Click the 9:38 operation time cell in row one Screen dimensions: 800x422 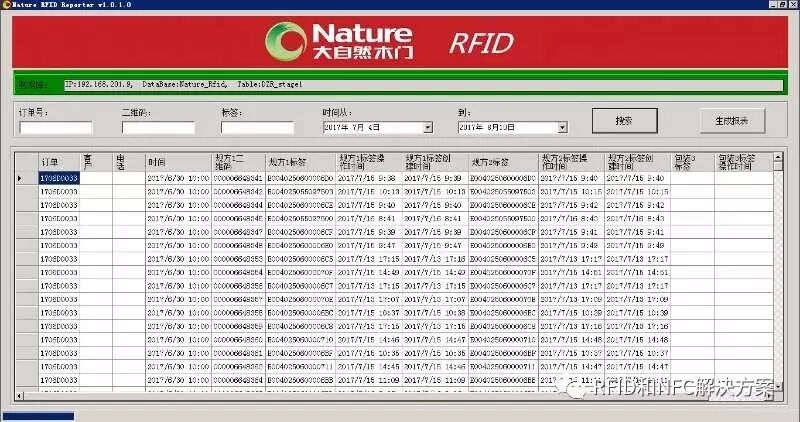[369, 178]
